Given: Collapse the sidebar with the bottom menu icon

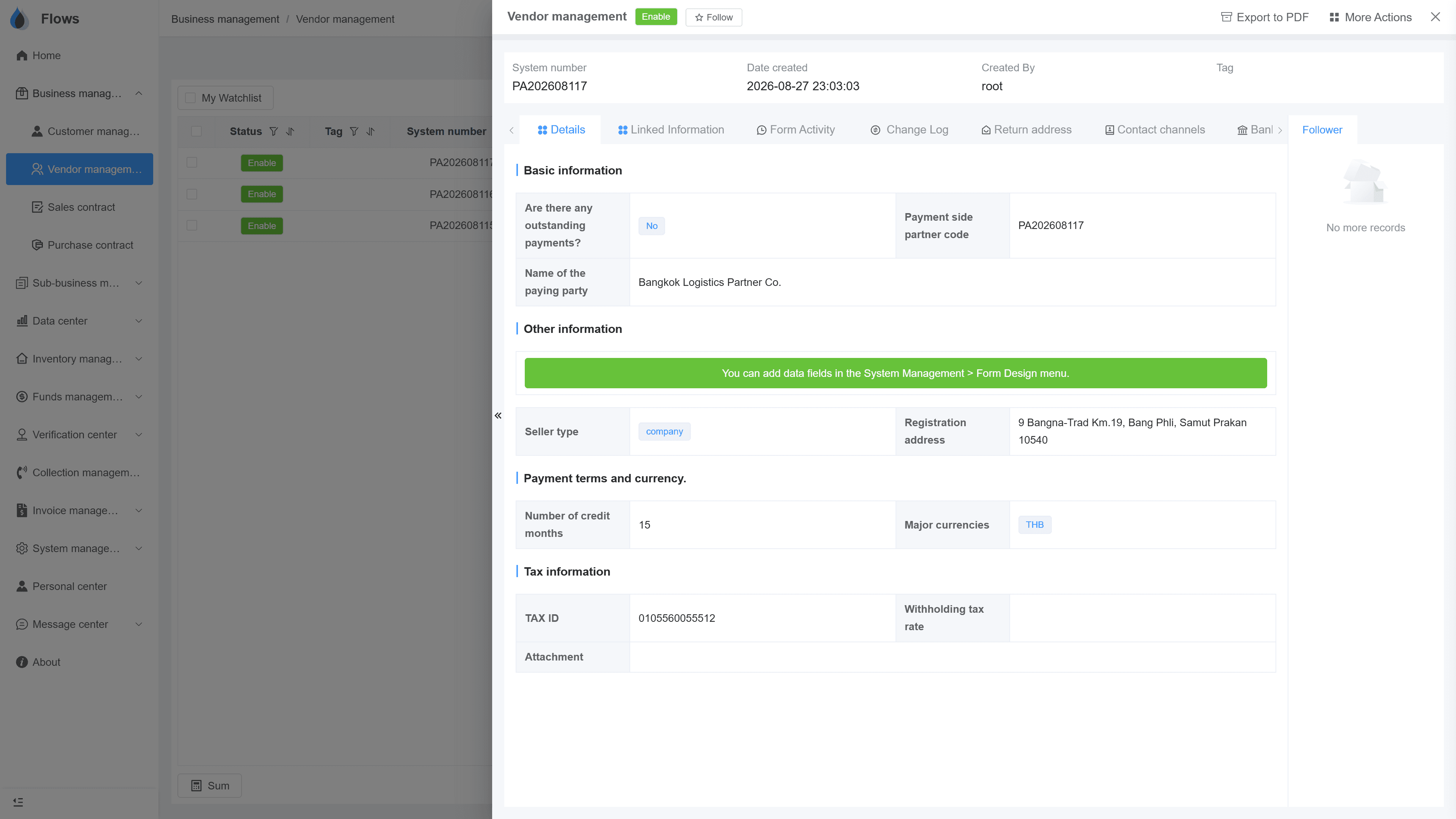Looking at the screenshot, I should pos(18,802).
